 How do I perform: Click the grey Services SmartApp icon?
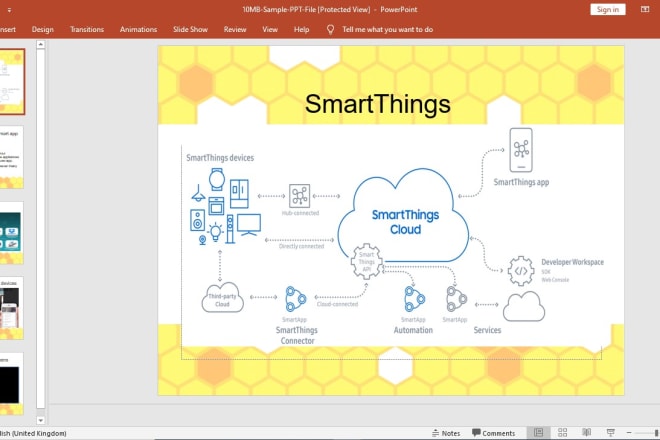456,299
